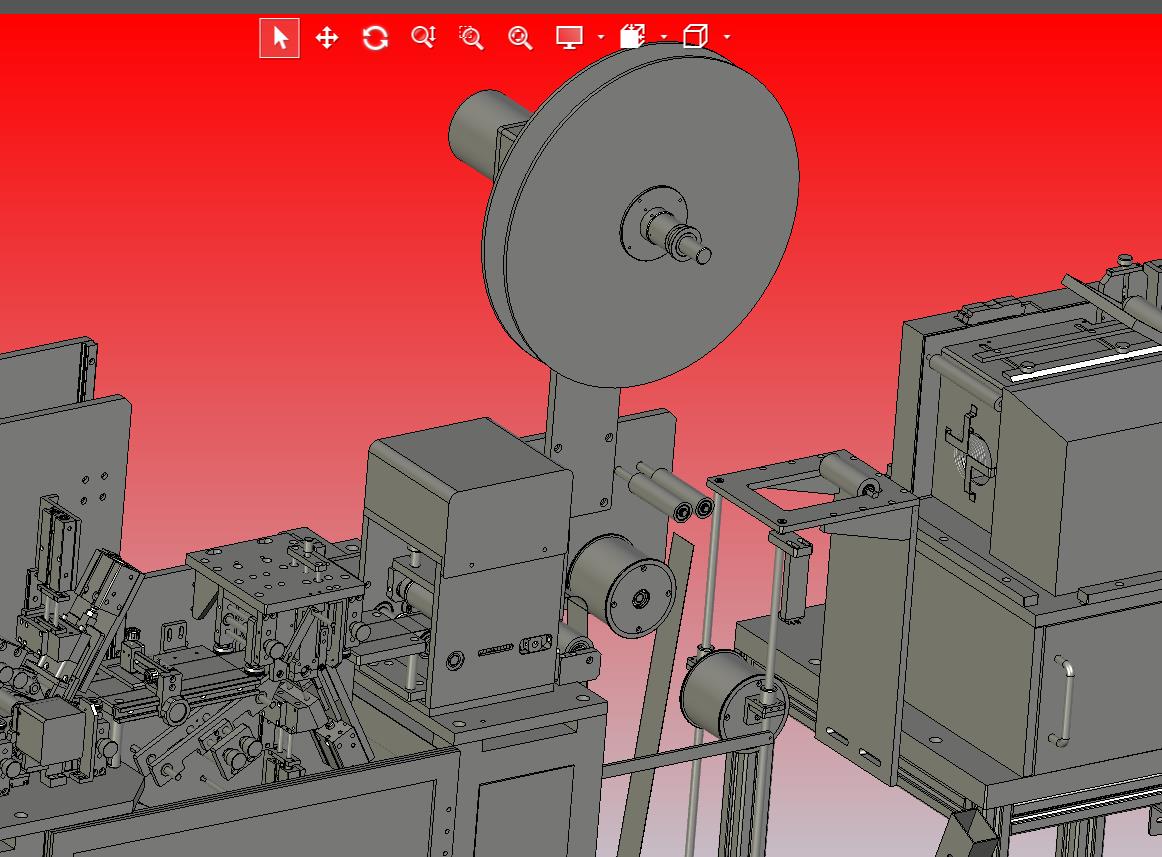Choose the Pan move tool
1162x857 pixels.
click(327, 37)
